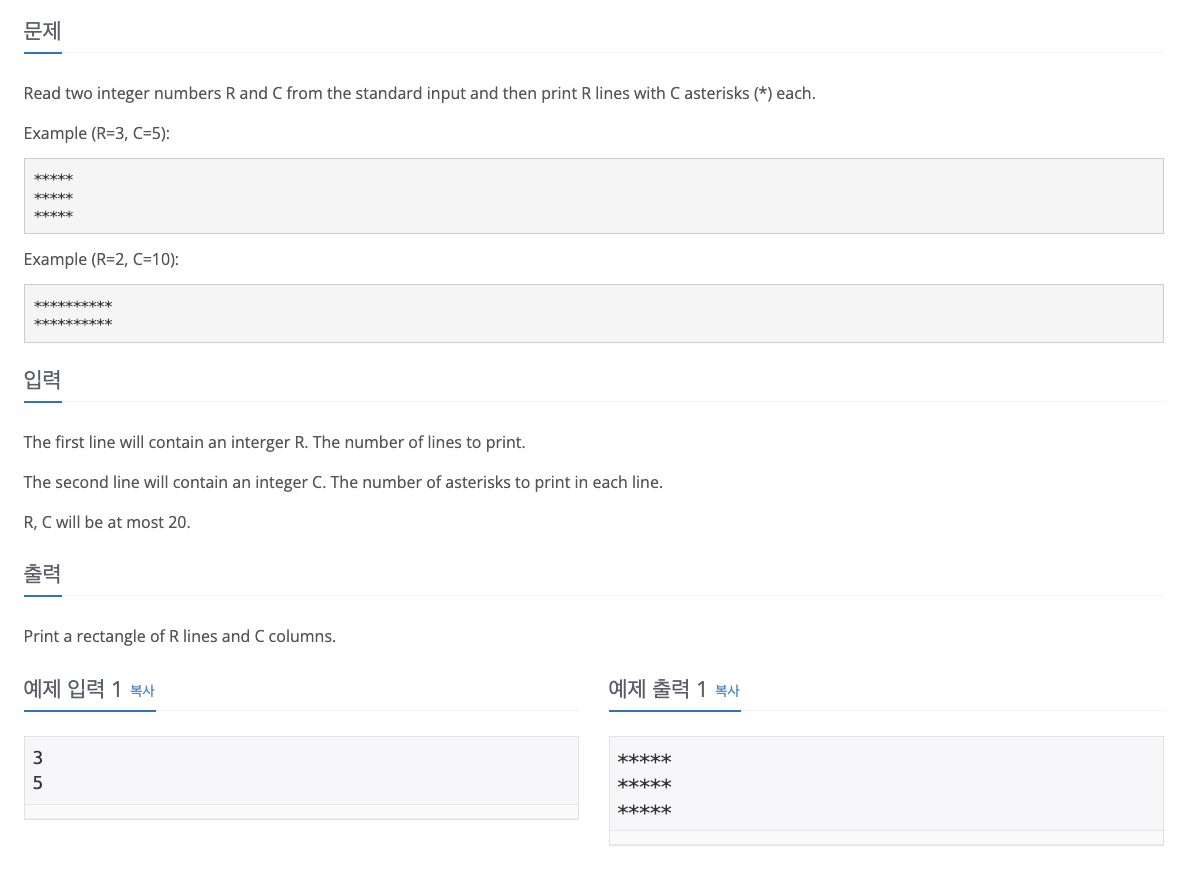Click the R=2, C=10 asterisk code block

(x=593, y=313)
